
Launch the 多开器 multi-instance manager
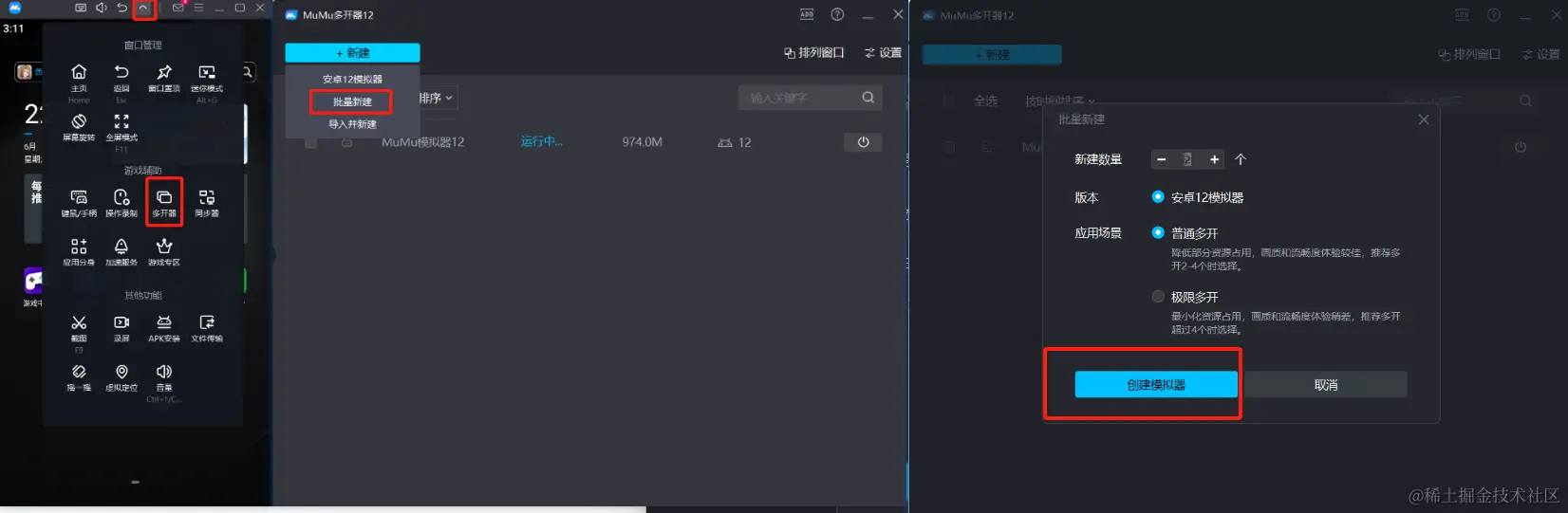(x=164, y=197)
